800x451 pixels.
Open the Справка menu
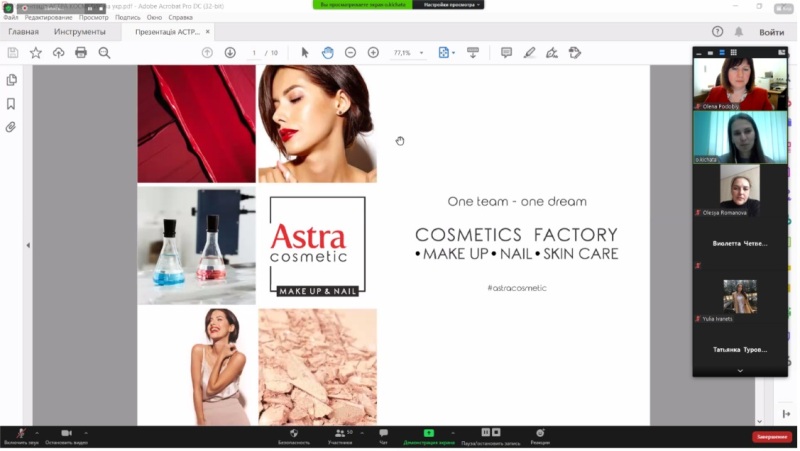(x=181, y=17)
